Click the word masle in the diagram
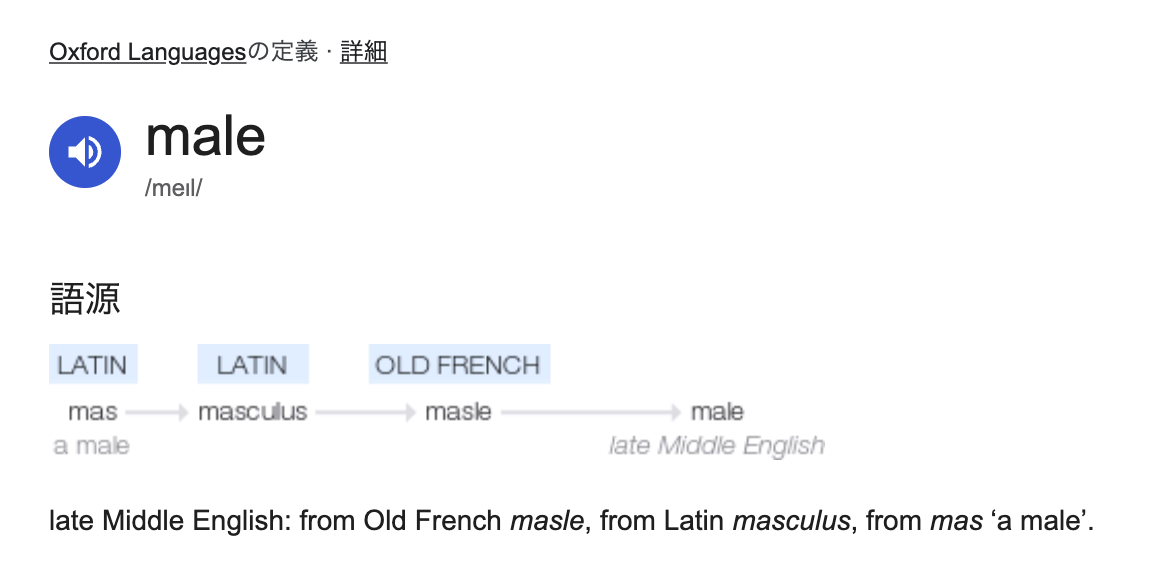The height and width of the screenshot is (582, 1156). [x=459, y=412]
